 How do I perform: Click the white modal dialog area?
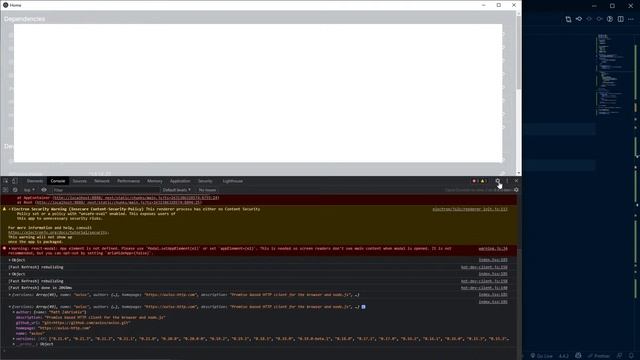tap(258, 93)
